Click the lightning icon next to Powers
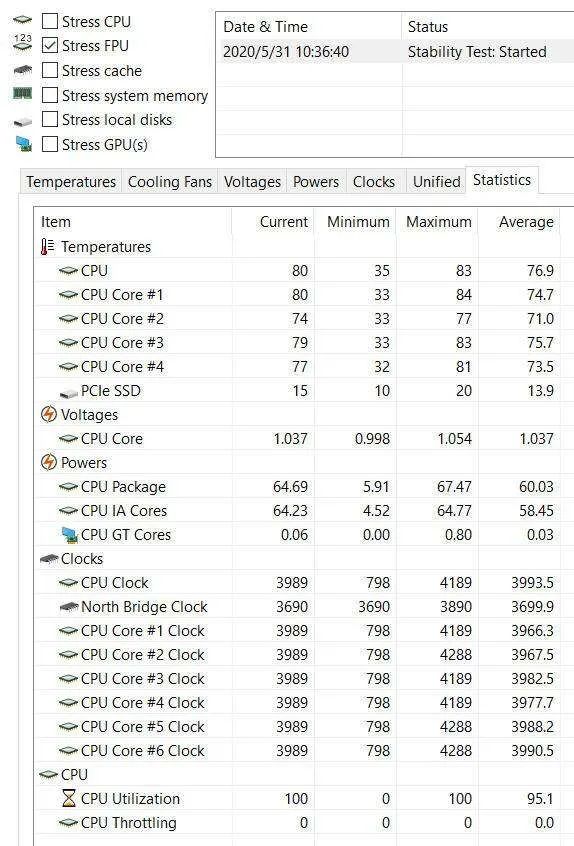 tap(49, 462)
